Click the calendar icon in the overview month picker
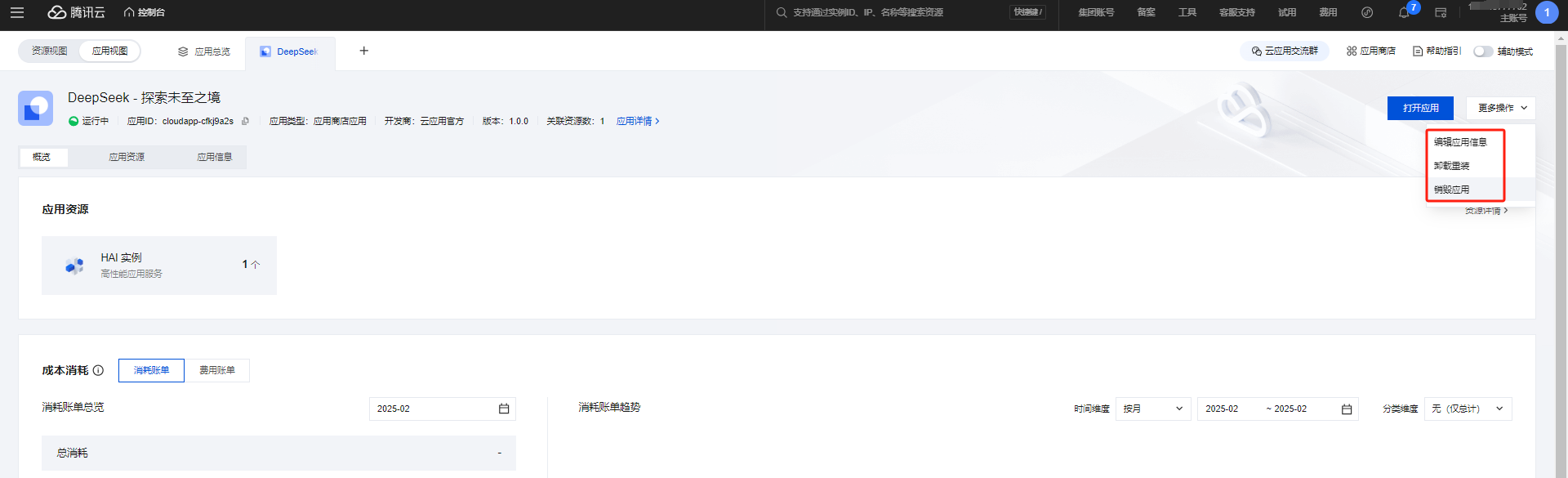 pos(504,409)
